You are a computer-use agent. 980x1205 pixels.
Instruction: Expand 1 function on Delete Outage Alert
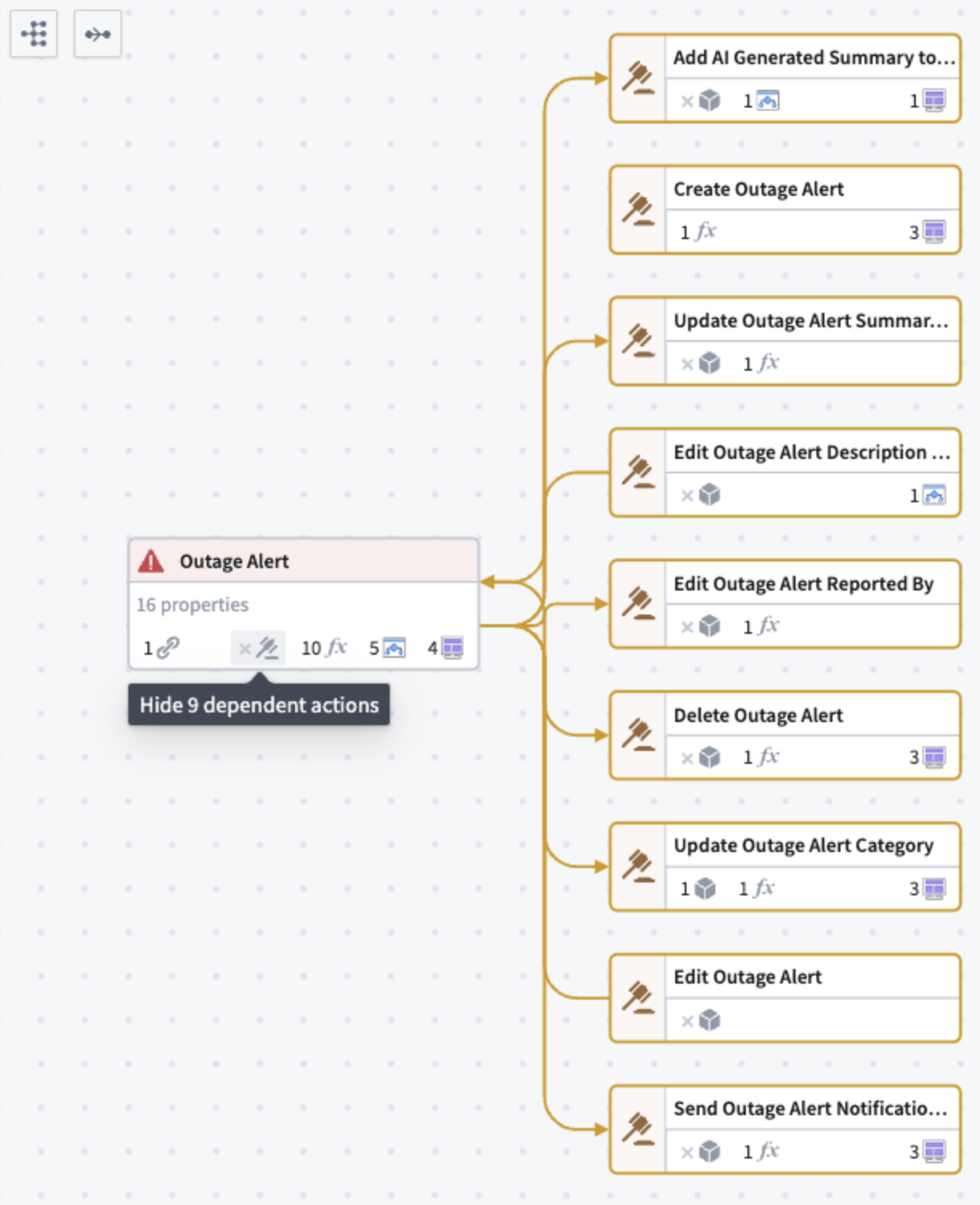pos(760,757)
